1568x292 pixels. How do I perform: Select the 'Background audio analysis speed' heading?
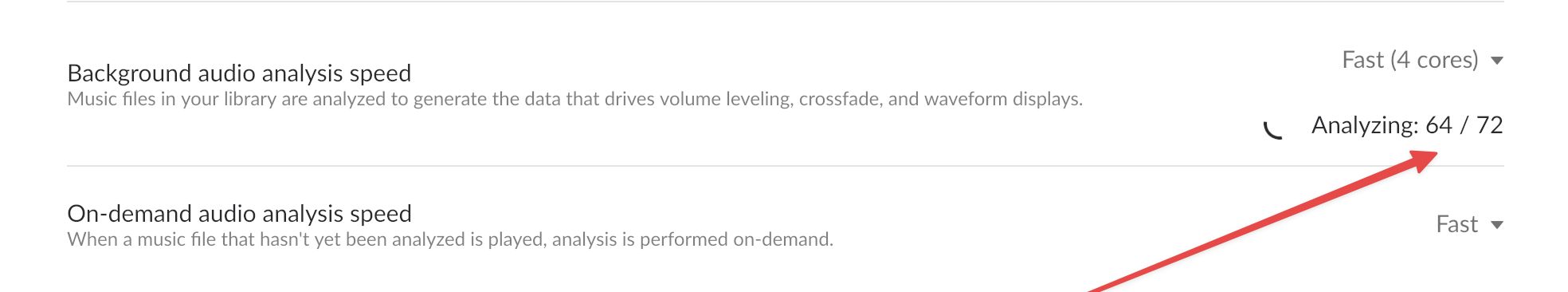tap(239, 73)
